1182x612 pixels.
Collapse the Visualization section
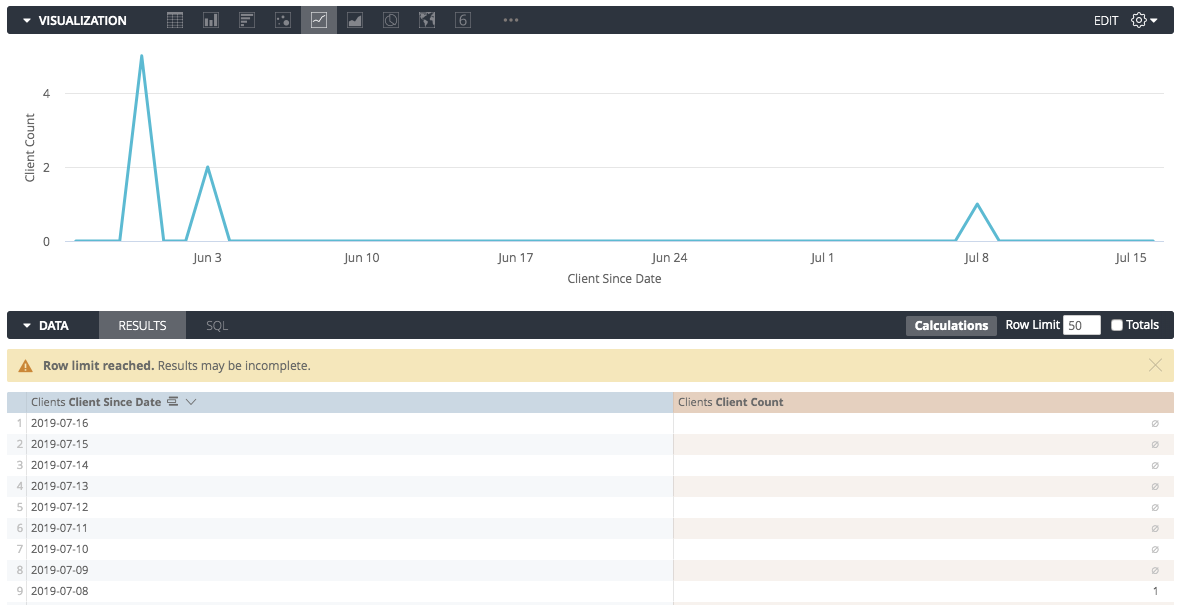point(25,21)
